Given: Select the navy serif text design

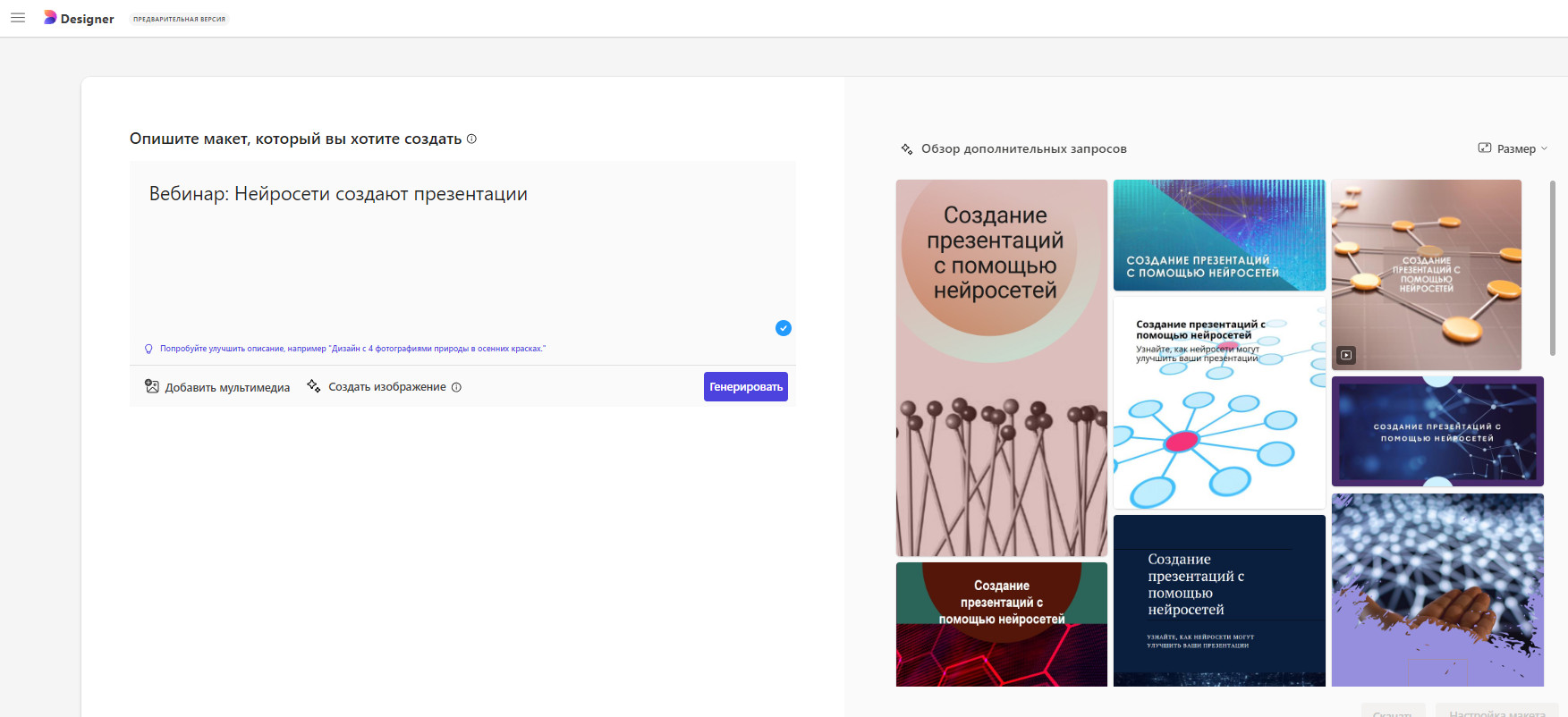Looking at the screenshot, I should coord(1219,601).
